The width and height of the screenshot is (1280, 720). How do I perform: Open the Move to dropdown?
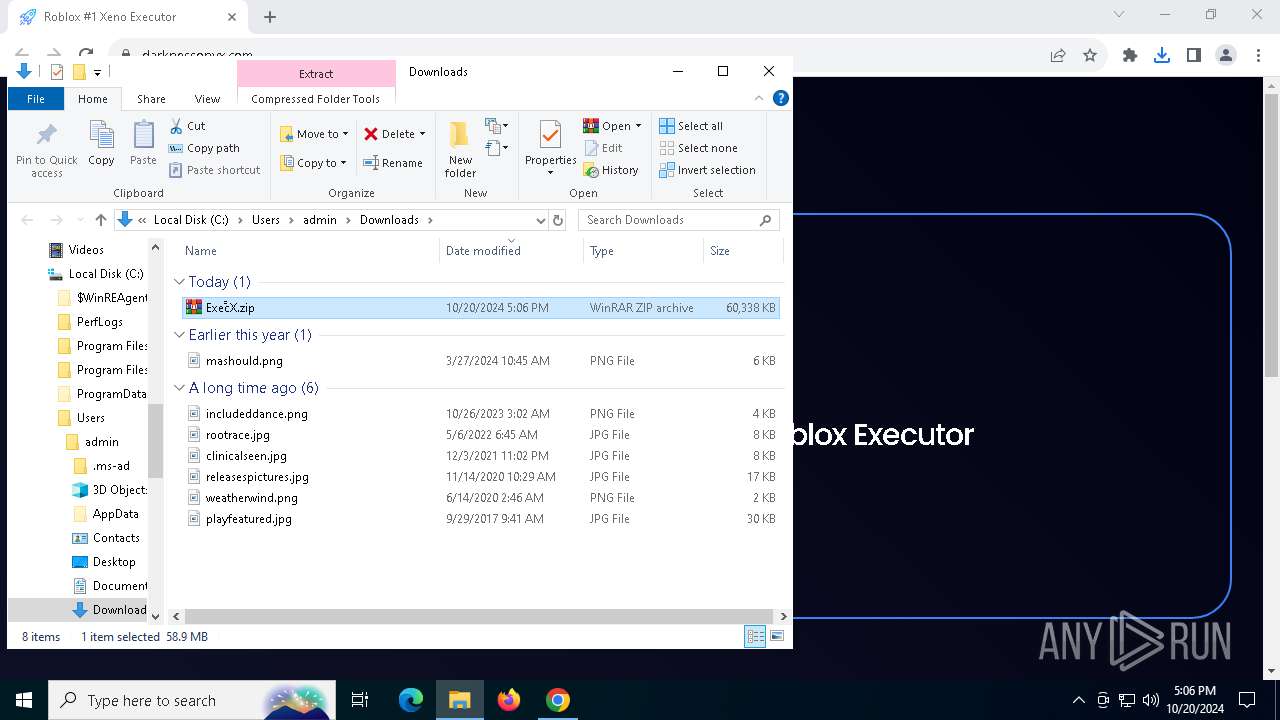coord(314,134)
